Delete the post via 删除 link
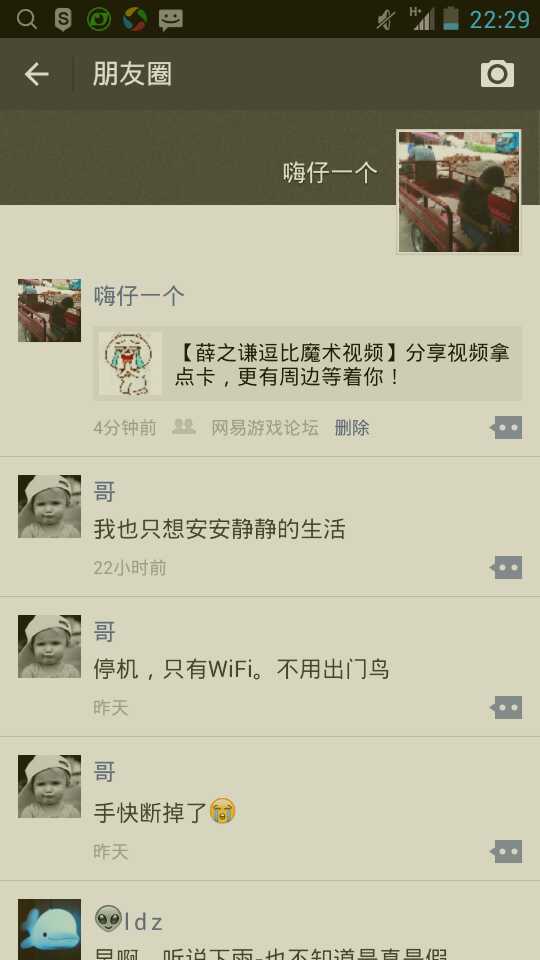 352,427
